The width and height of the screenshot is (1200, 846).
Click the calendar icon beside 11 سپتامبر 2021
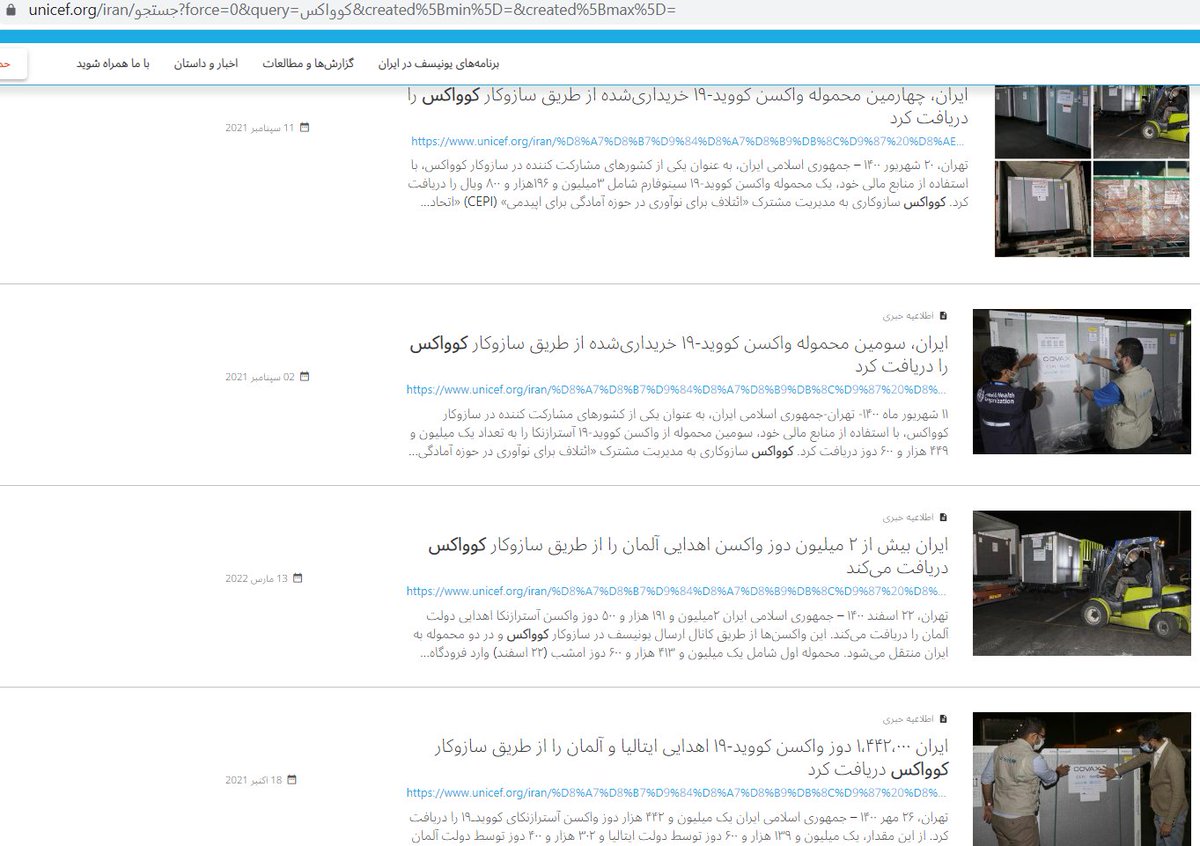pyautogui.click(x=304, y=128)
